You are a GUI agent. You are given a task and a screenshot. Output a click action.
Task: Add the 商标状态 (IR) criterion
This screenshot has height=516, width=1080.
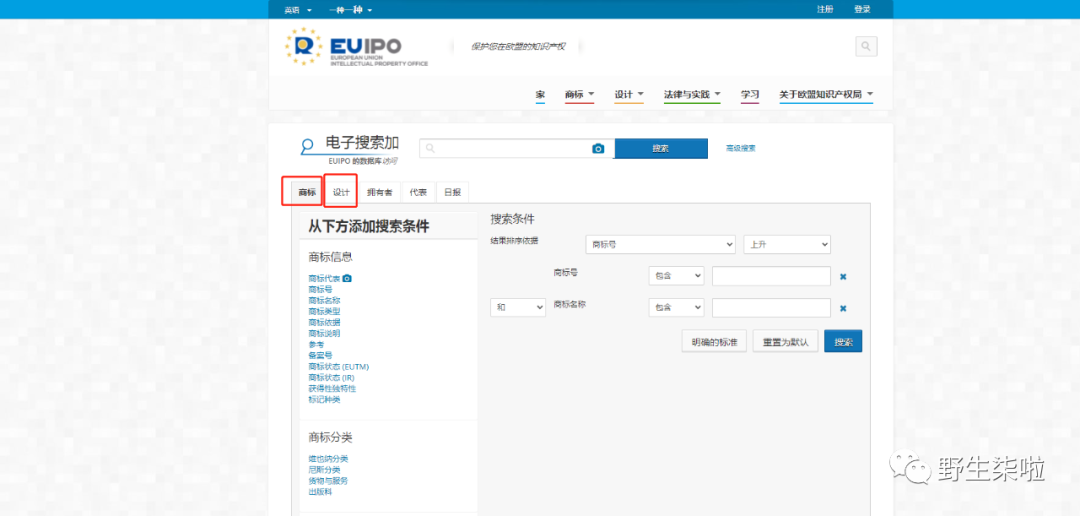(331, 378)
